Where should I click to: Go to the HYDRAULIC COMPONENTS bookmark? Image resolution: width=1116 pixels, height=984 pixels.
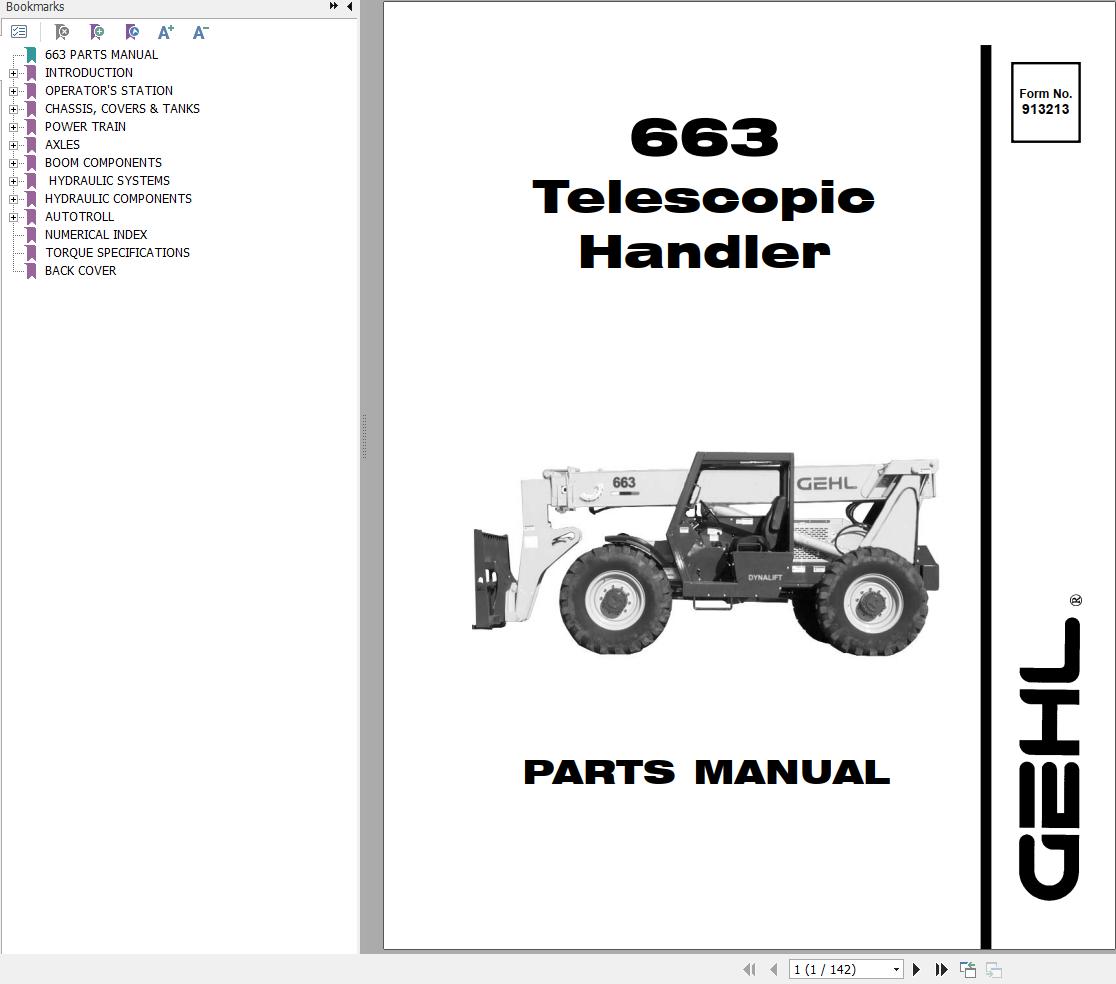point(118,199)
